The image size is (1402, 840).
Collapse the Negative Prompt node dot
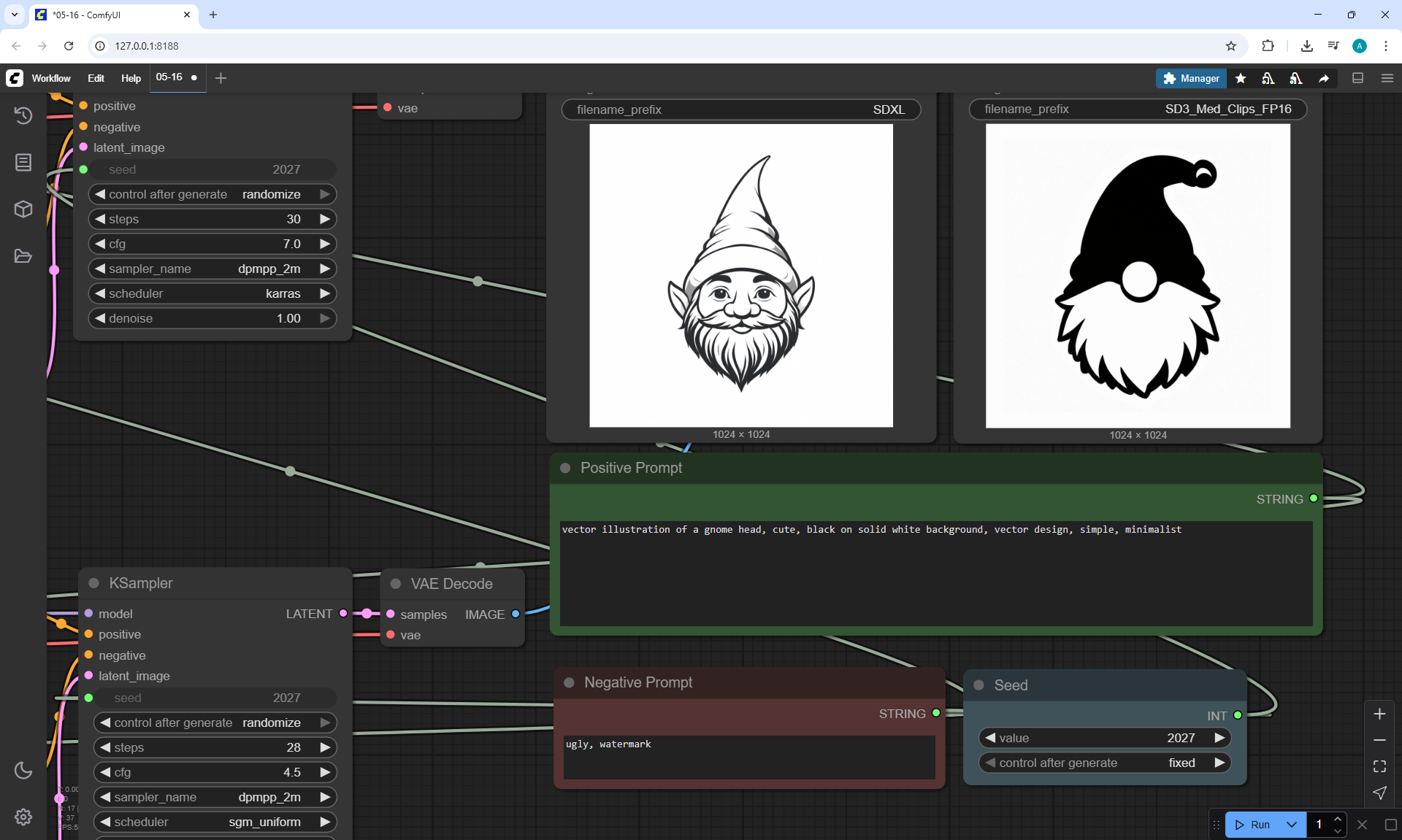569,682
